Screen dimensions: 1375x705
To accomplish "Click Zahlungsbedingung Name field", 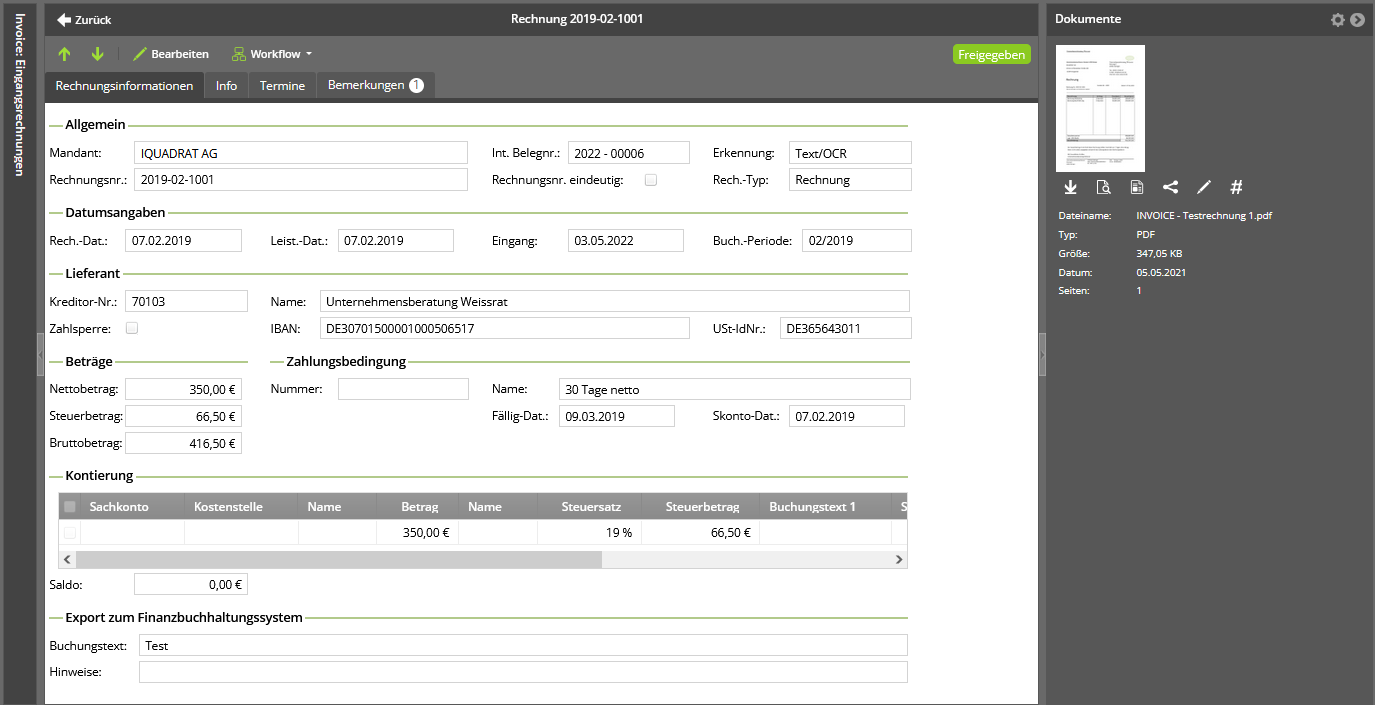I will click(x=735, y=389).
